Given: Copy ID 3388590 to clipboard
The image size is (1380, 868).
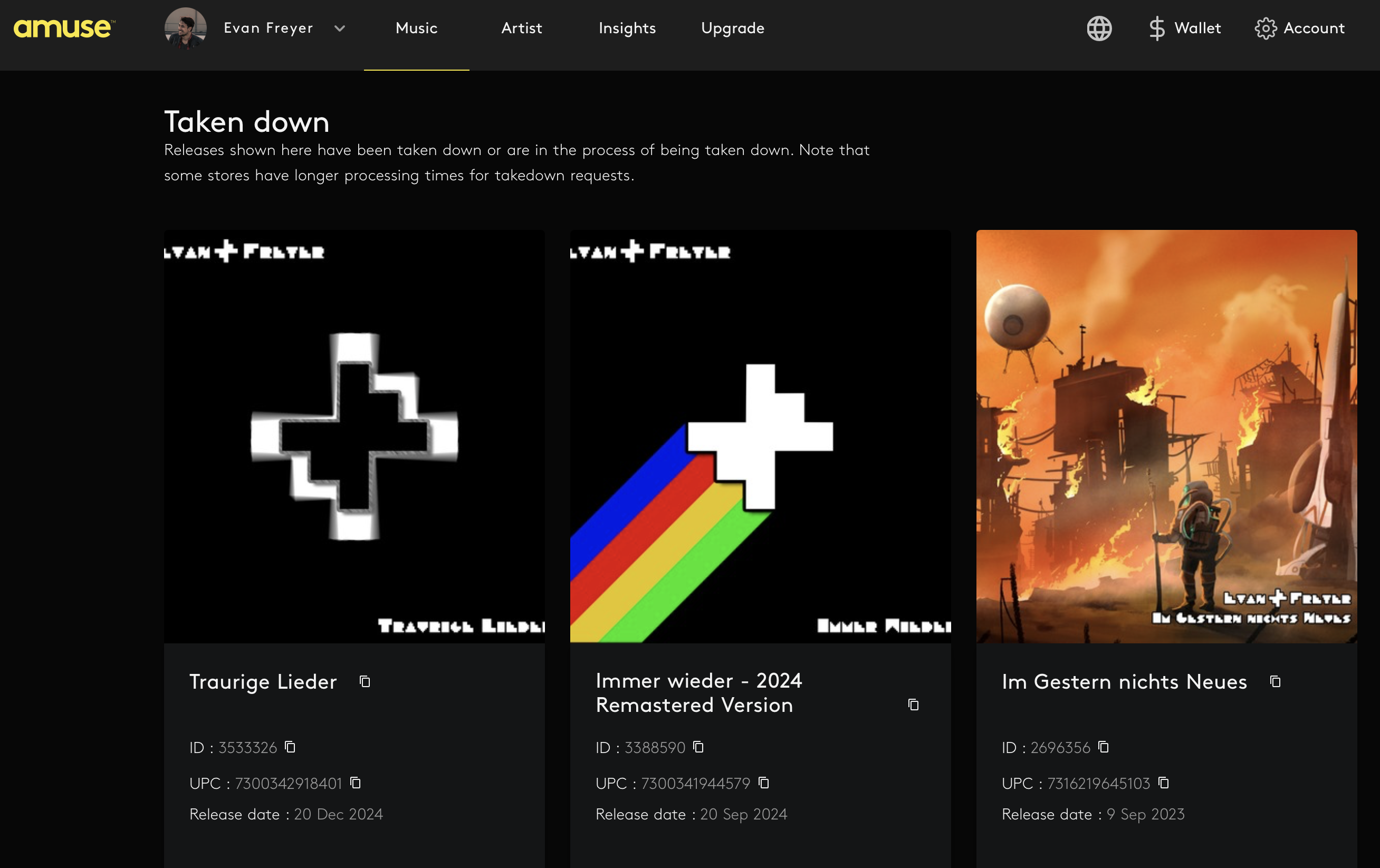Looking at the screenshot, I should click(698, 747).
